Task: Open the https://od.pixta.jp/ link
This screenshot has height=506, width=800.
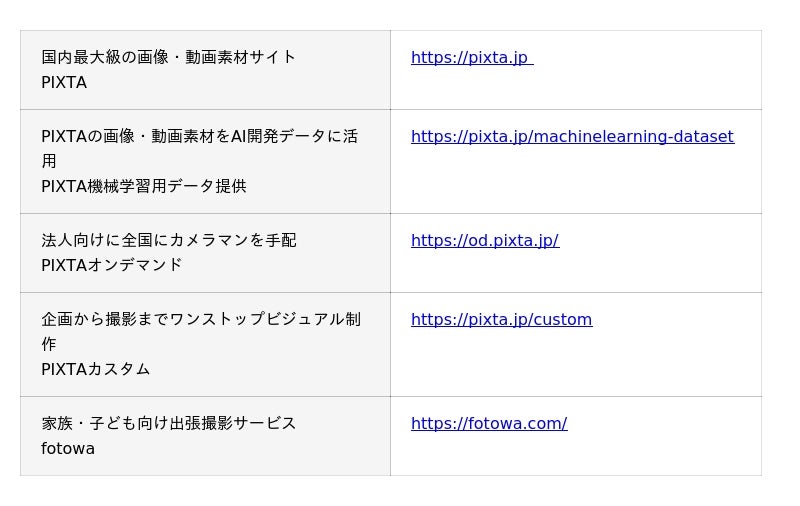Action: click(x=484, y=240)
